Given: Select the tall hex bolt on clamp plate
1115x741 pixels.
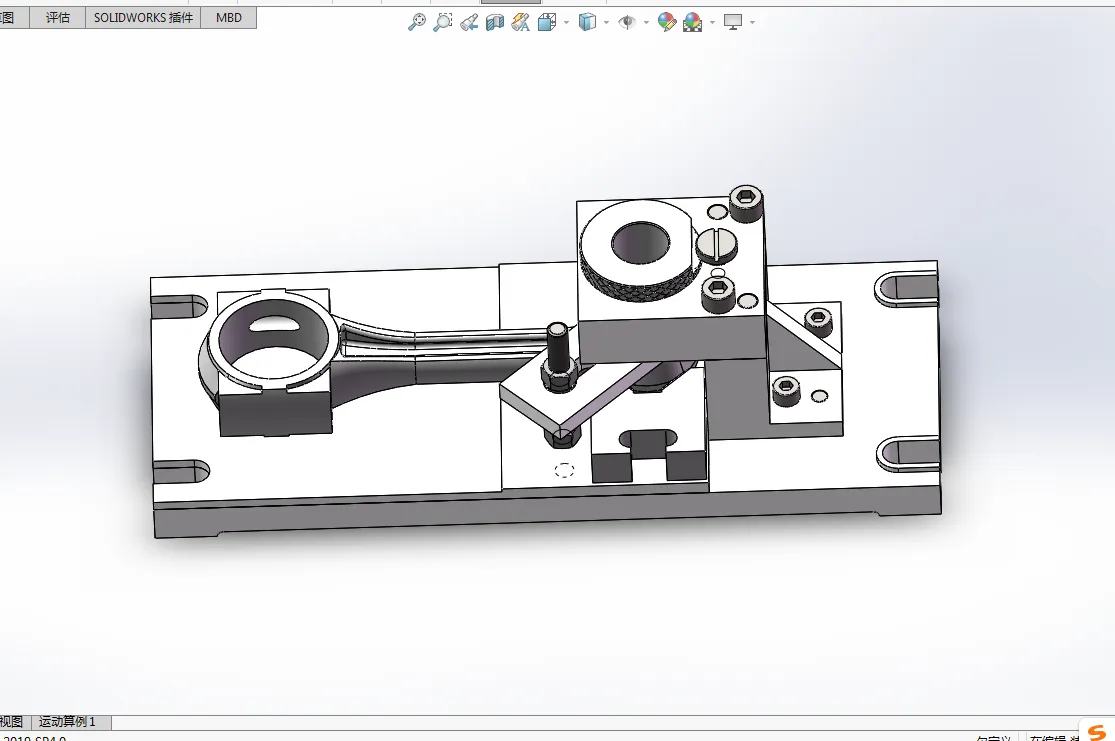Looking at the screenshot, I should tap(559, 356).
